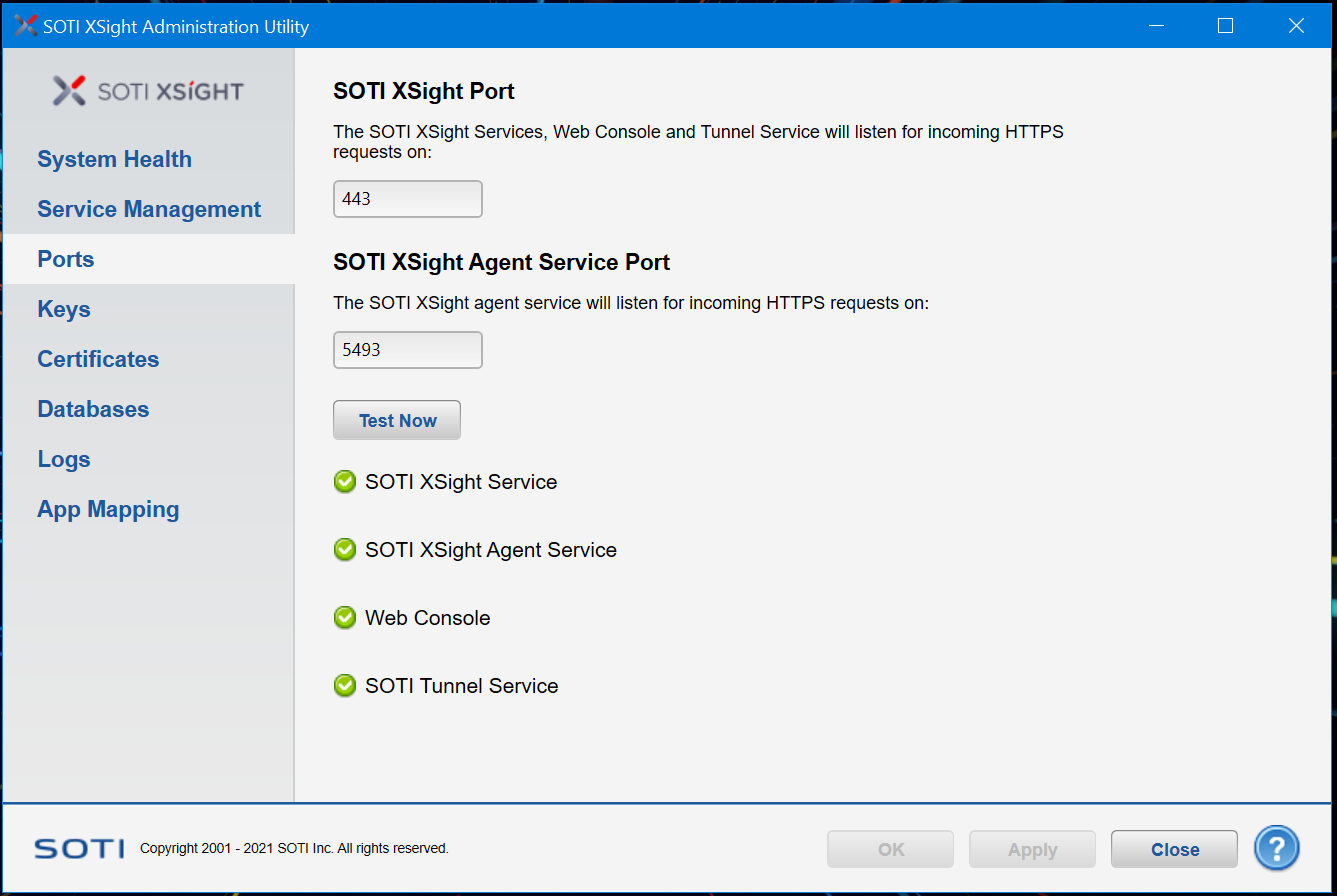This screenshot has width=1337, height=896.
Task: Click the copyright notice text
Action: (x=294, y=848)
